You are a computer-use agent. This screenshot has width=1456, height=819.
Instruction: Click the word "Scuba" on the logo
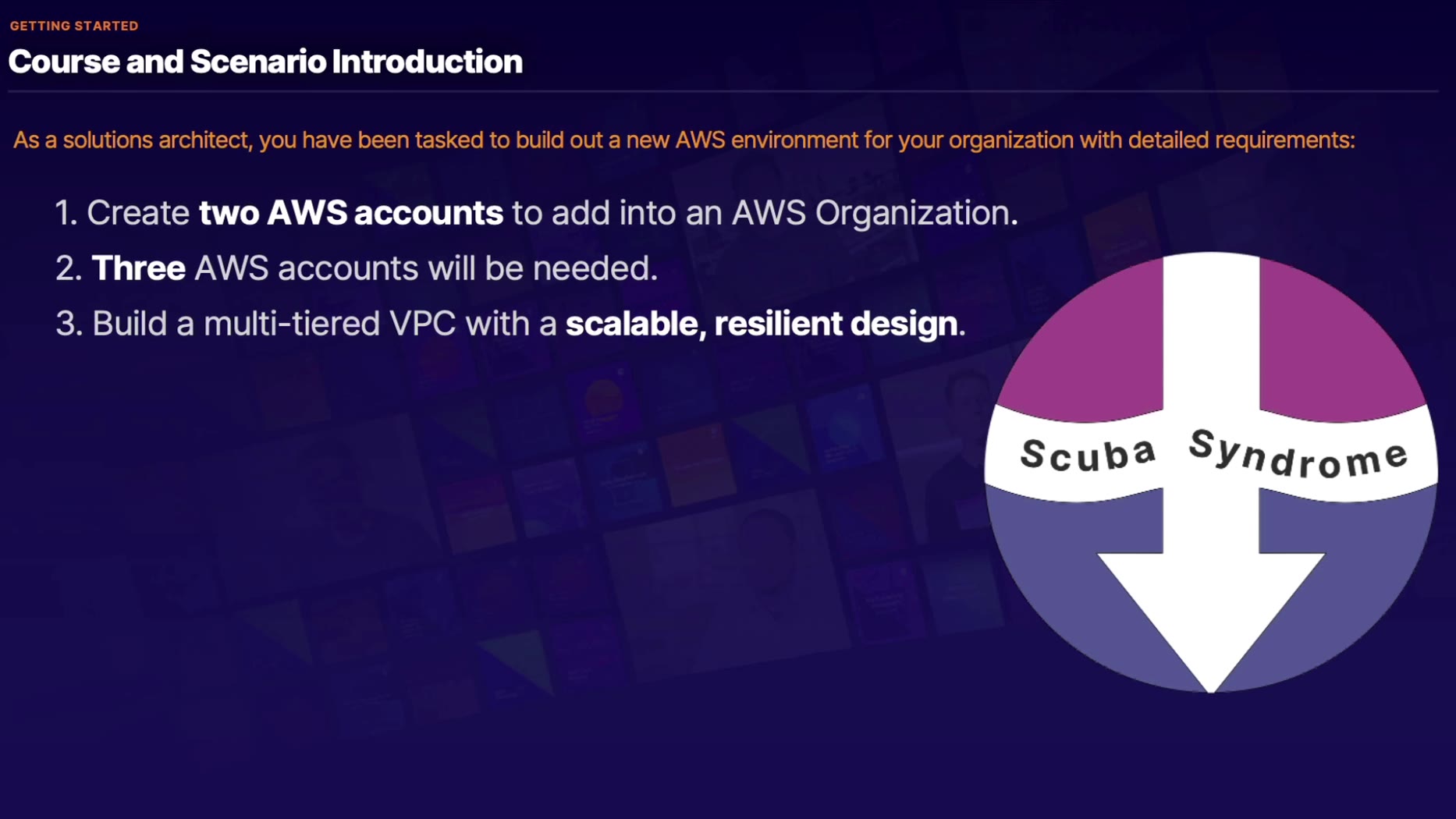(1088, 454)
